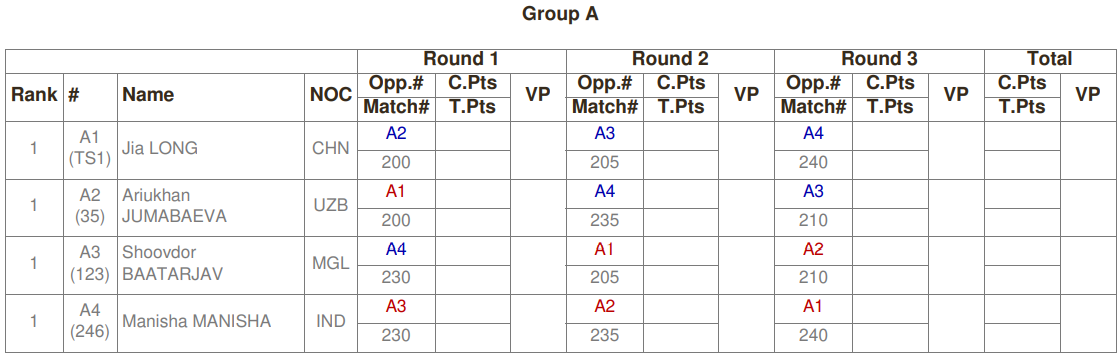Click the IND country code
1120x361 pixels.
[331, 322]
